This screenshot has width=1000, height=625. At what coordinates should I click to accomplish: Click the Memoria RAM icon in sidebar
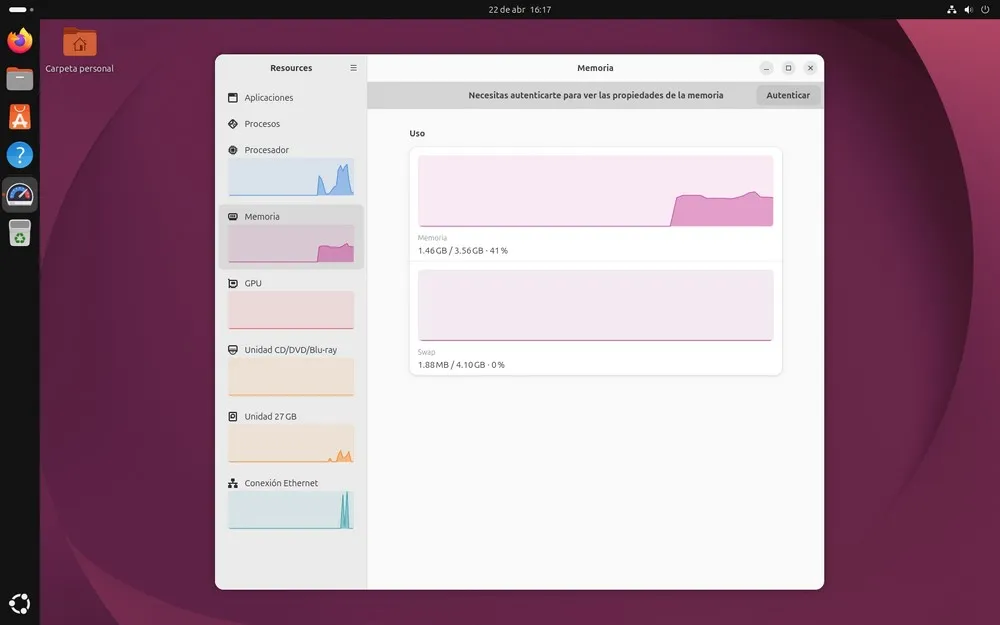[233, 217]
